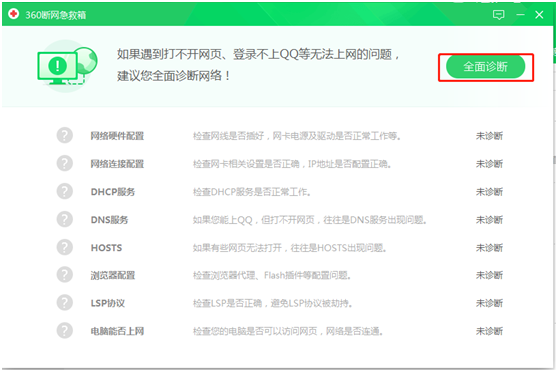The image size is (558, 372).
Task: Minimize the 360断网急救箱 window
Action: (x=520, y=15)
